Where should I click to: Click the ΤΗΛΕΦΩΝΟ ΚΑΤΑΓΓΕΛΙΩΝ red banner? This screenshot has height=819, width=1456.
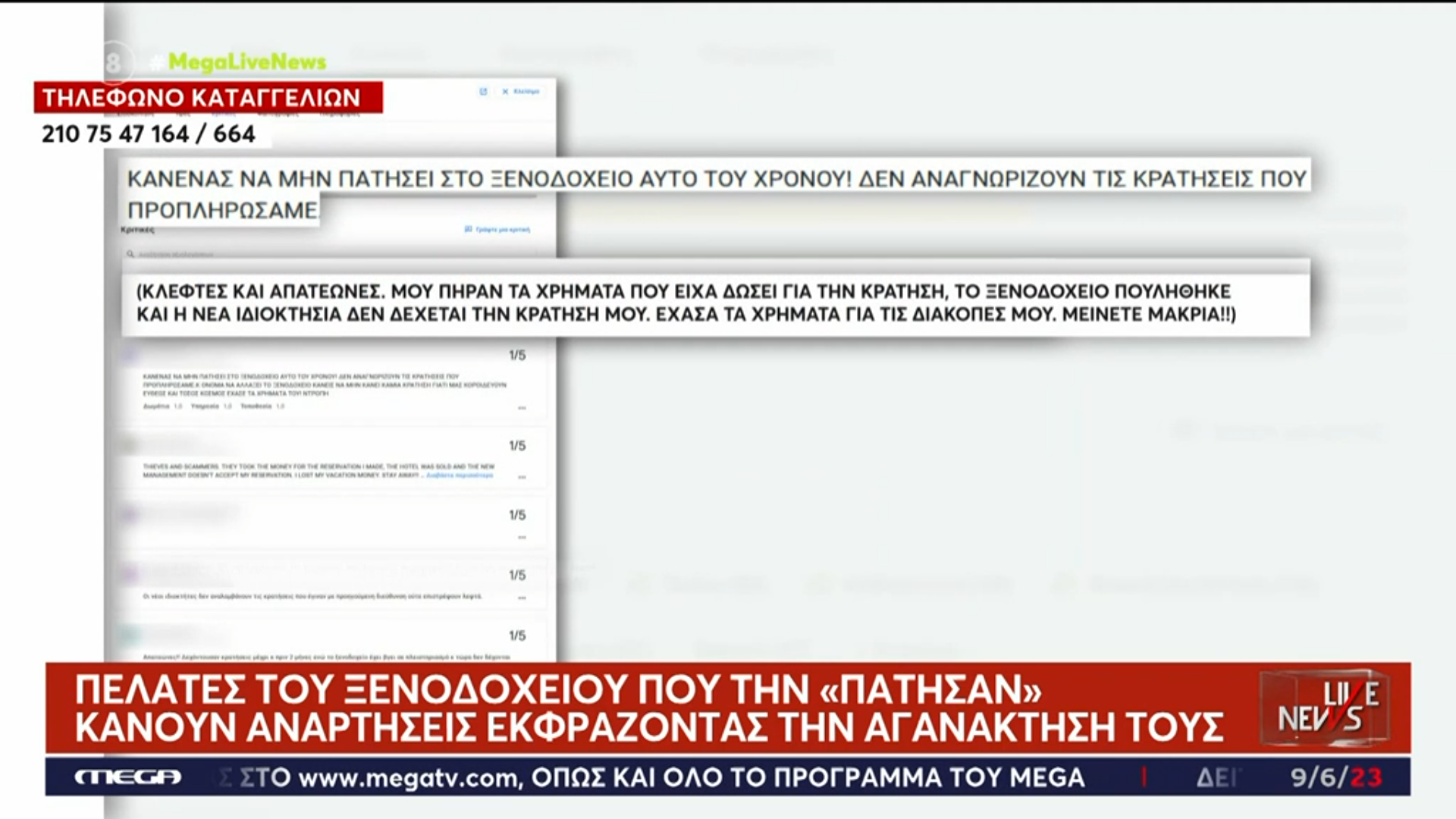[x=208, y=98]
